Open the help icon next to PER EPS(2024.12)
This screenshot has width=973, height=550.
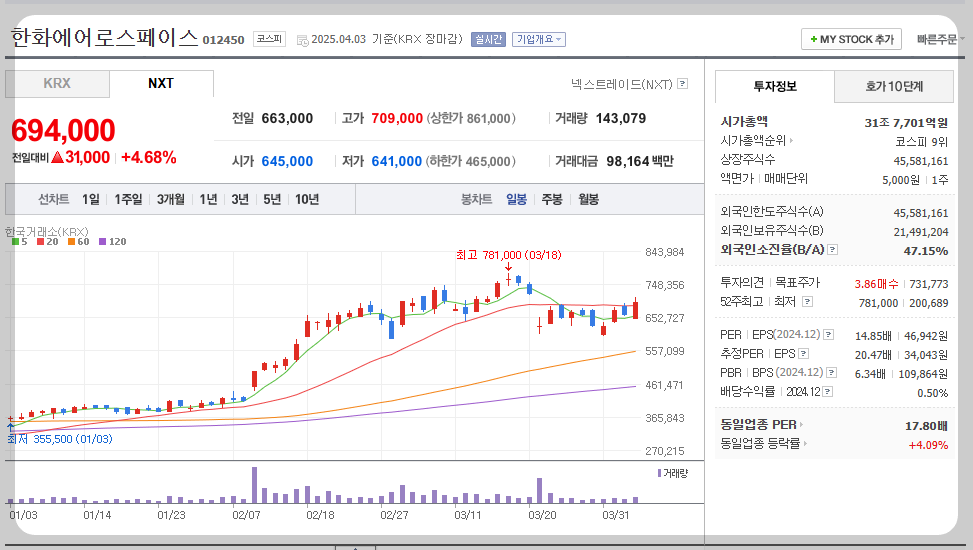point(828,335)
